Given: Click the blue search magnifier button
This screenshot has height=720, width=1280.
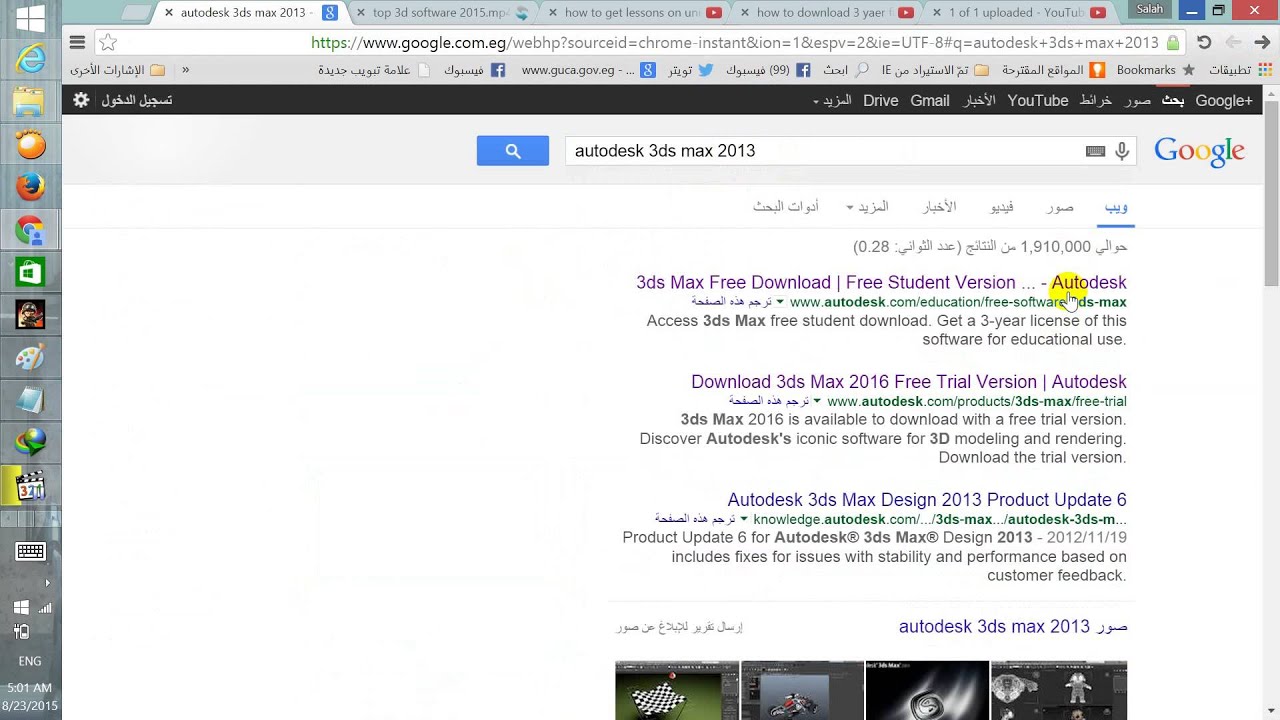Looking at the screenshot, I should point(513,151).
